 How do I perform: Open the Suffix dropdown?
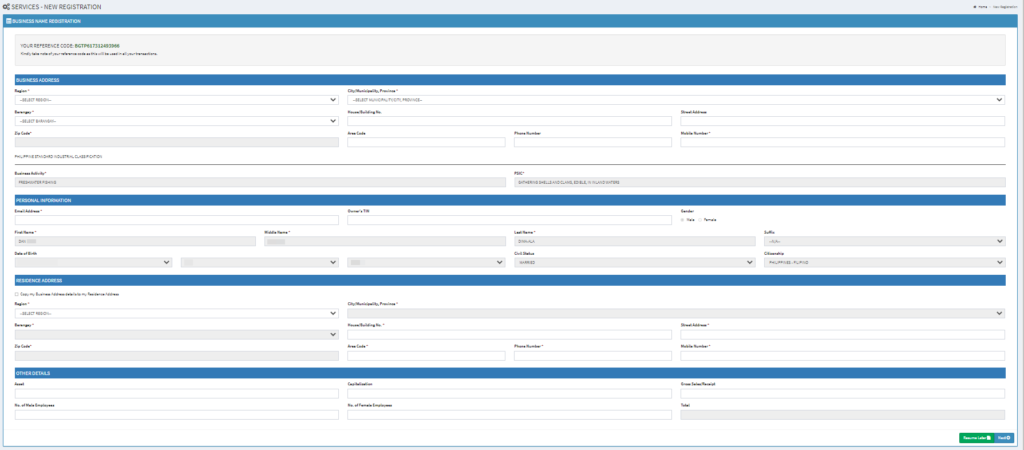(x=884, y=241)
